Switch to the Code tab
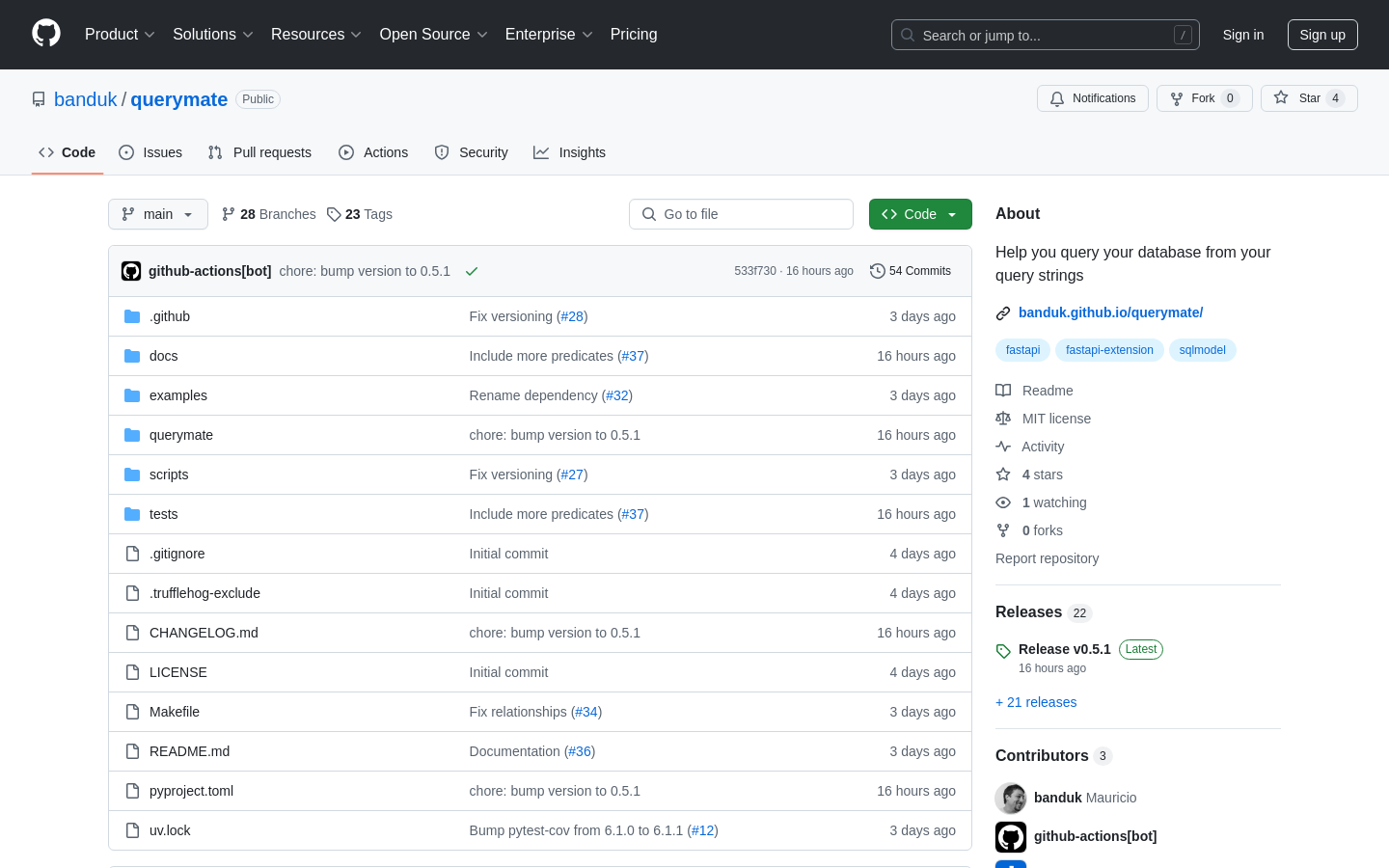The image size is (1389, 868). click(68, 152)
